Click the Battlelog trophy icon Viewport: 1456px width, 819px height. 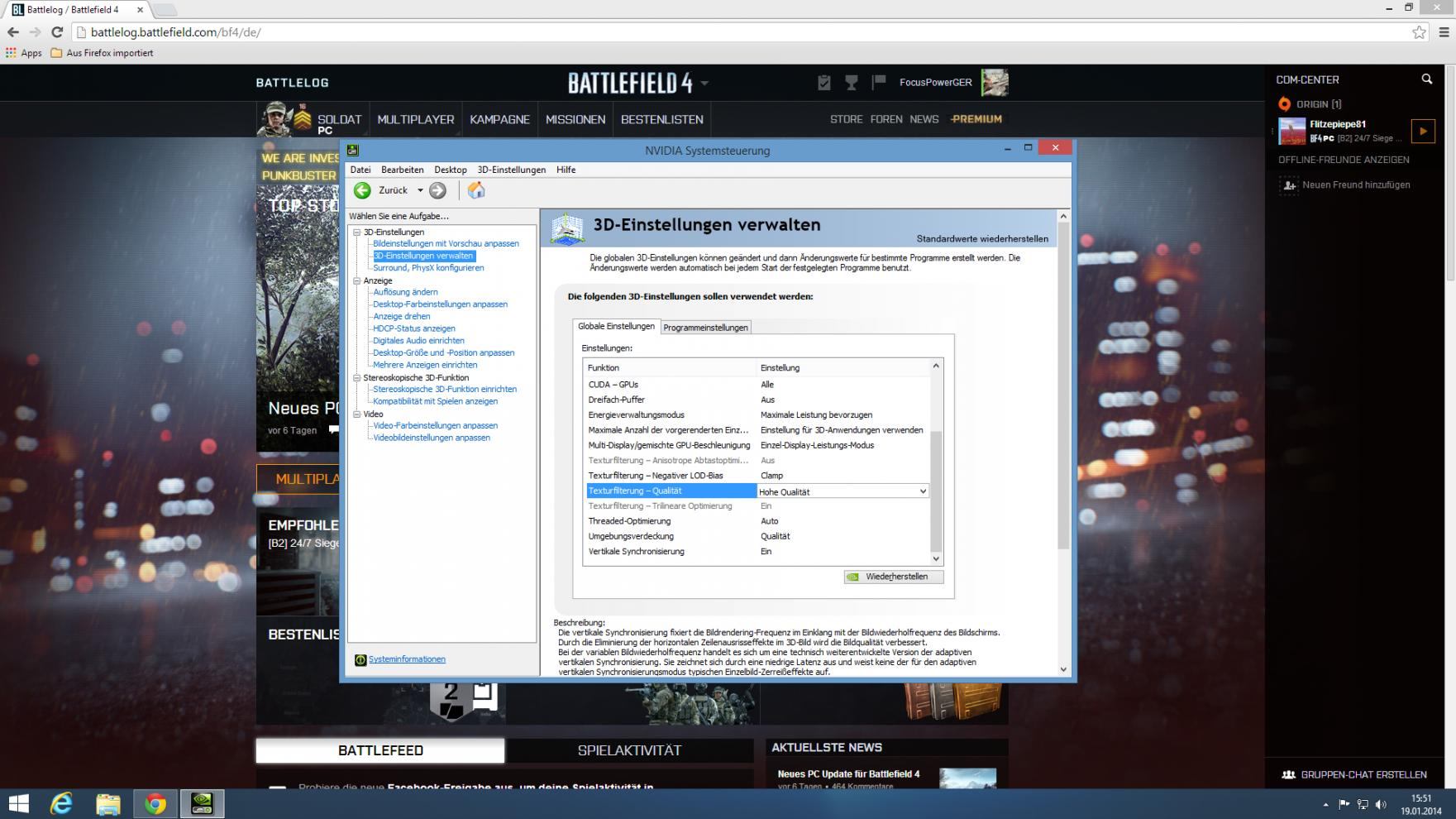[851, 82]
